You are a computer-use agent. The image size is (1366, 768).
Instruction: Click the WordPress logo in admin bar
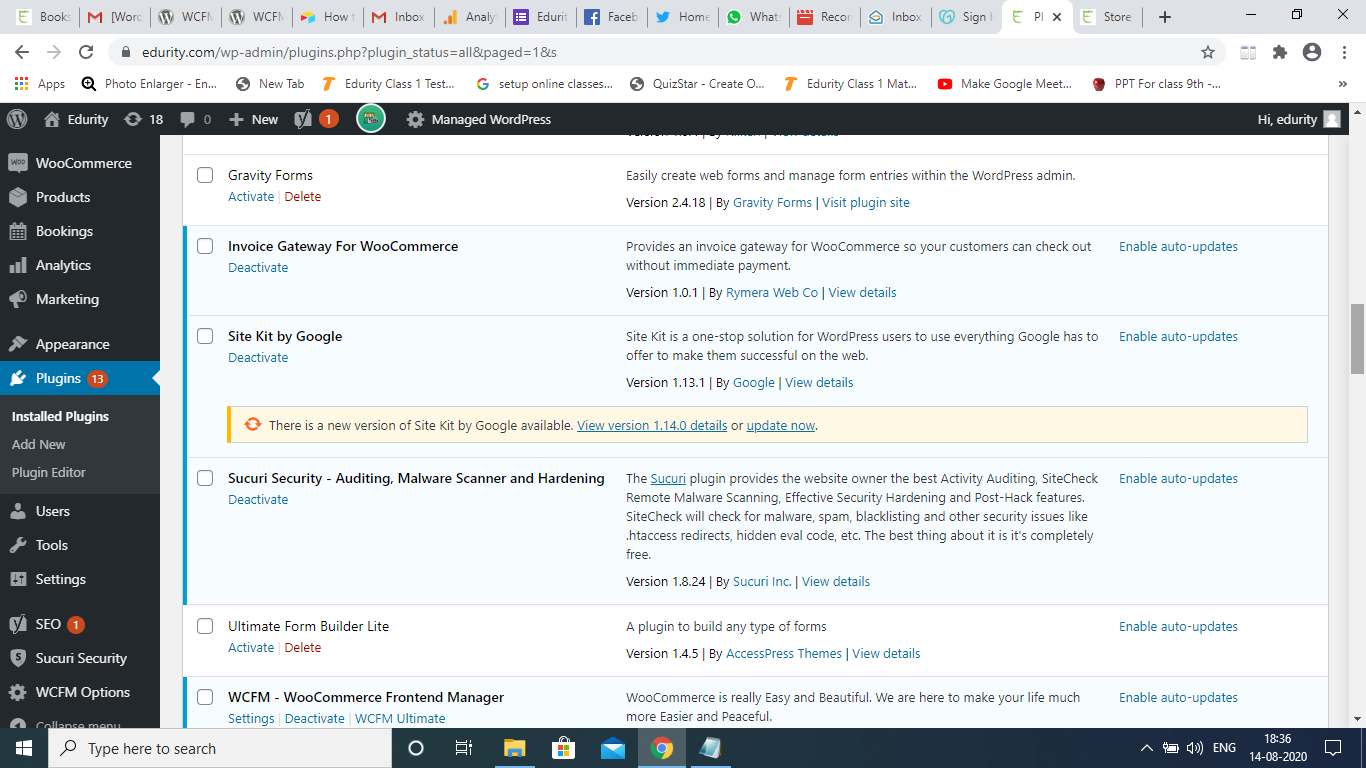tap(17, 119)
